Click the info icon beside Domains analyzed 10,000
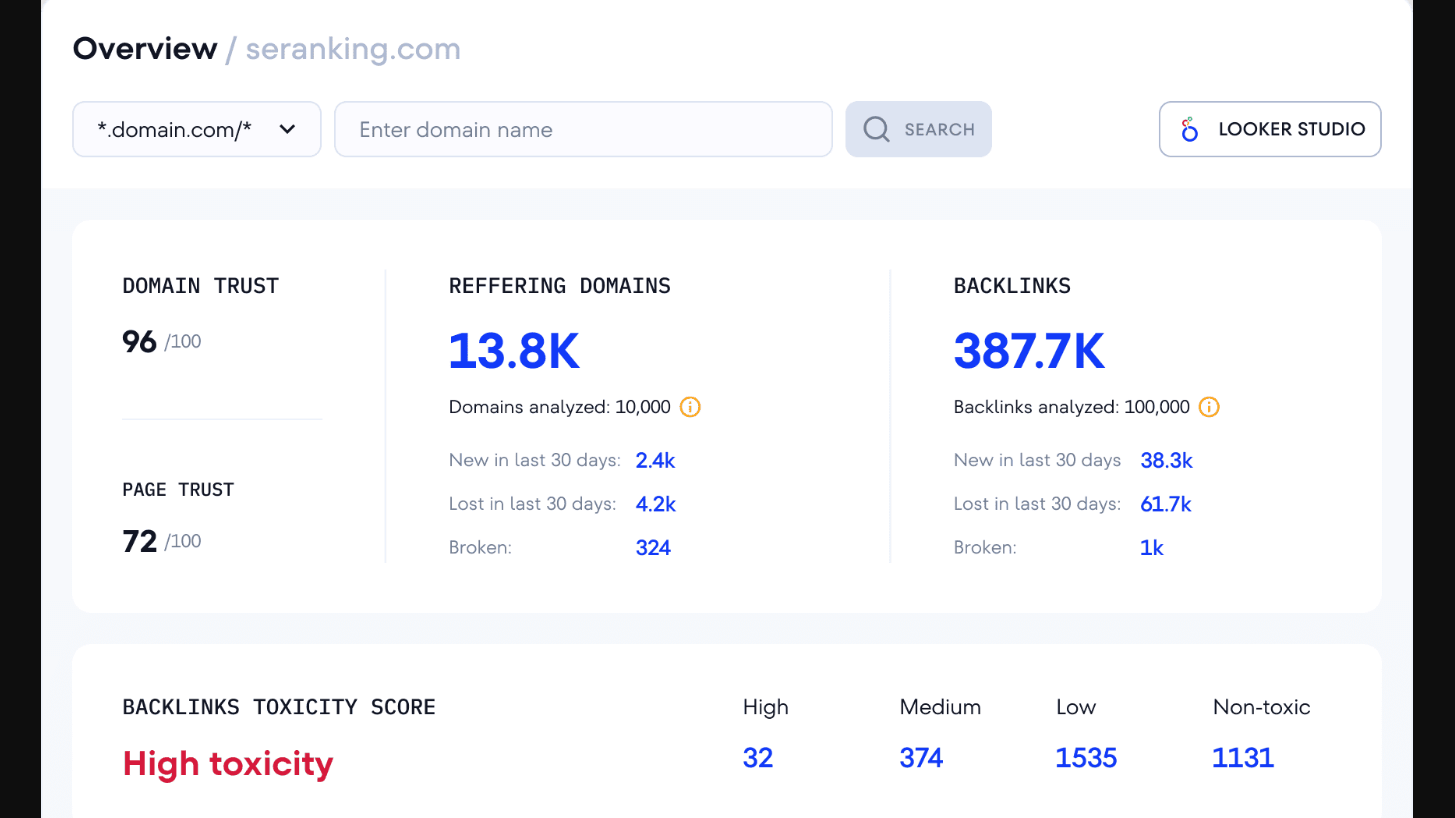The height and width of the screenshot is (818, 1455). [x=690, y=407]
